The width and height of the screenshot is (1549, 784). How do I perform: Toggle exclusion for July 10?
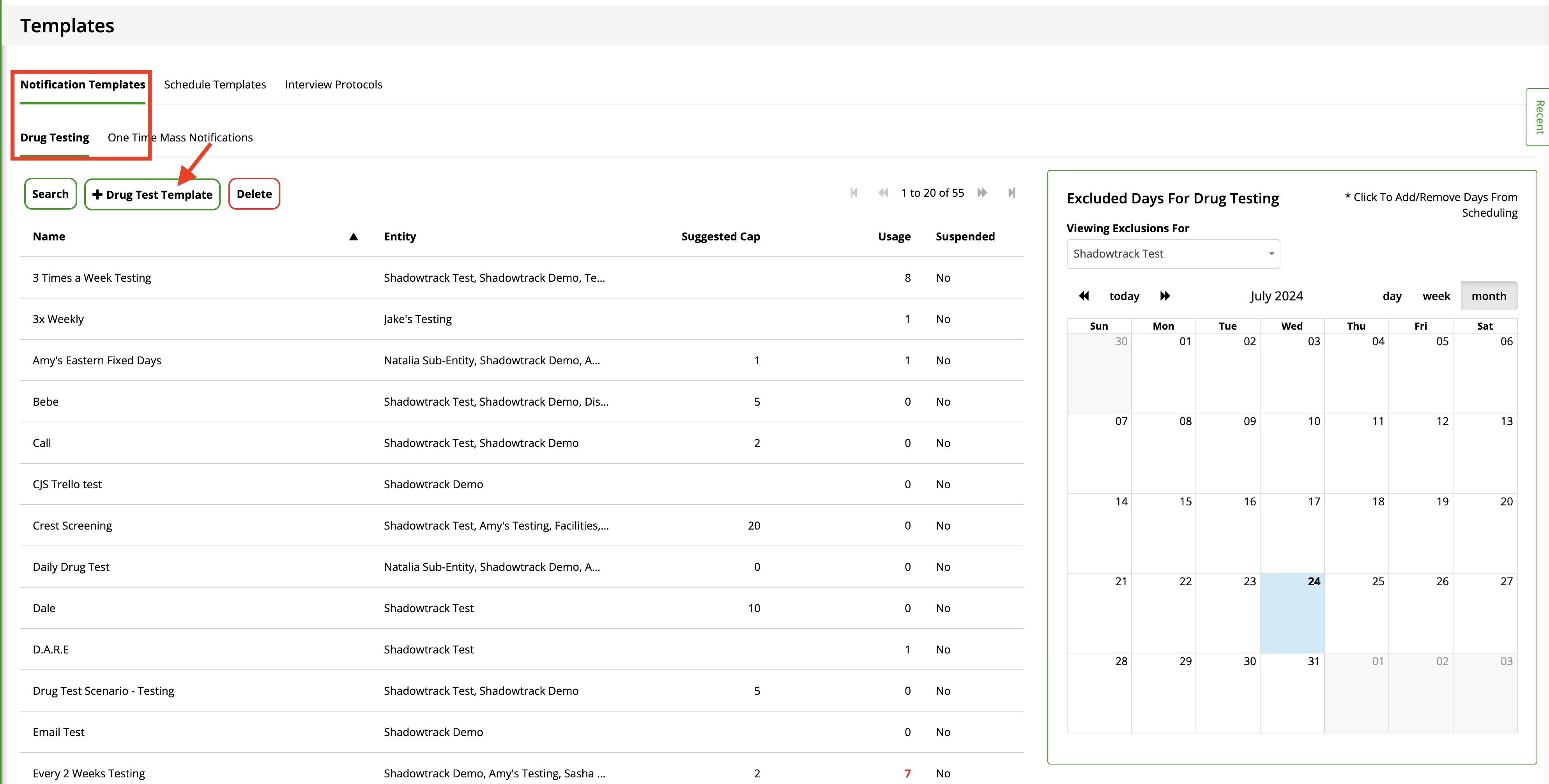[1292, 453]
